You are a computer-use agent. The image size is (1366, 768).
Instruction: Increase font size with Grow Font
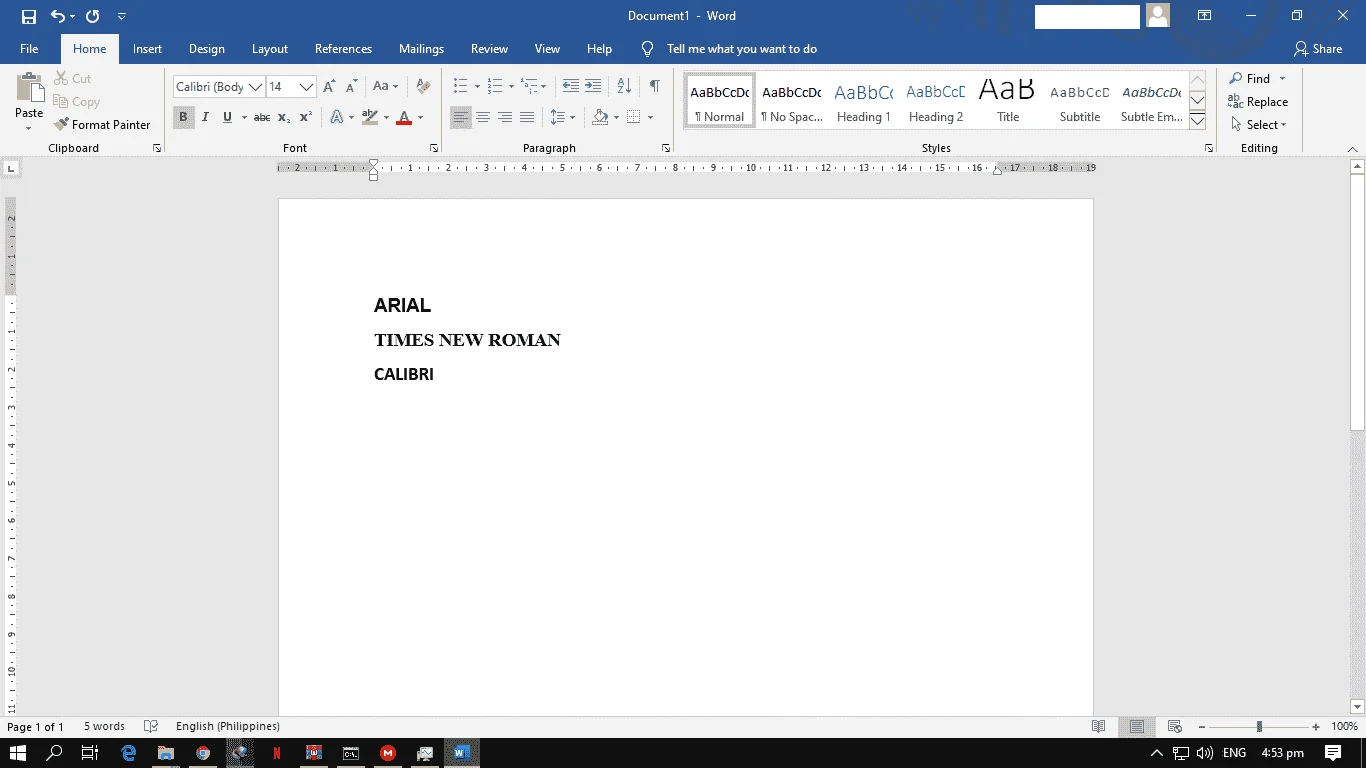[329, 87]
